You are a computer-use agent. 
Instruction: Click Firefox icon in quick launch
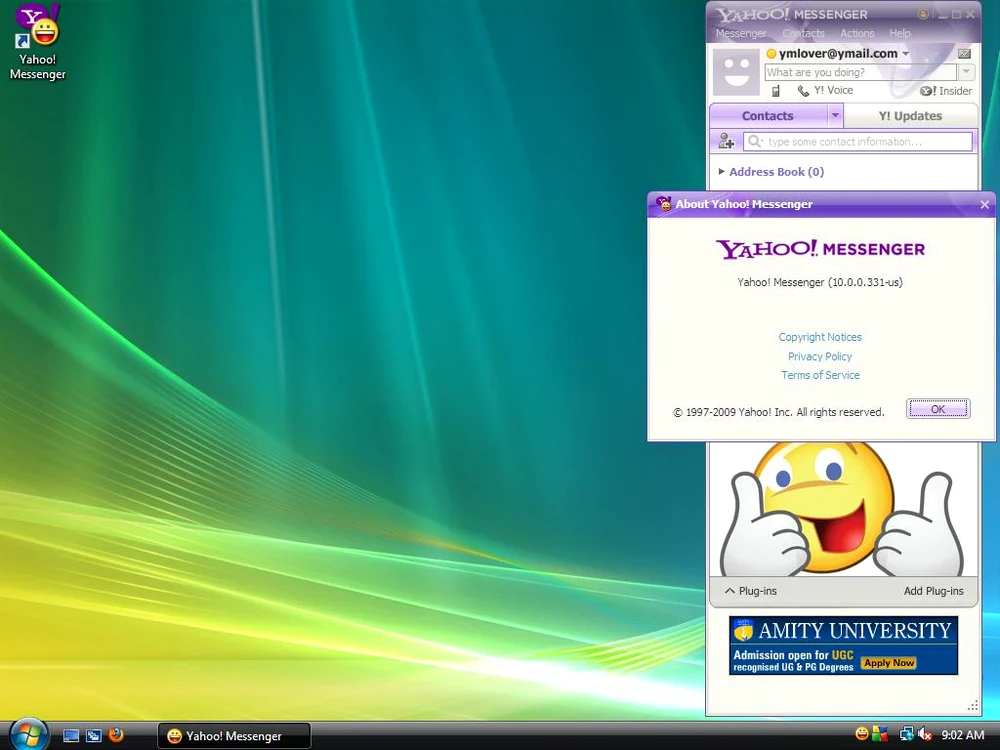click(x=116, y=735)
